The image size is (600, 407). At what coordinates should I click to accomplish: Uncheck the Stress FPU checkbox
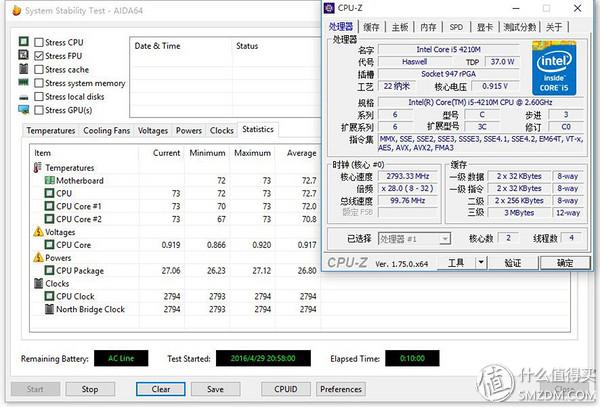tap(39, 56)
